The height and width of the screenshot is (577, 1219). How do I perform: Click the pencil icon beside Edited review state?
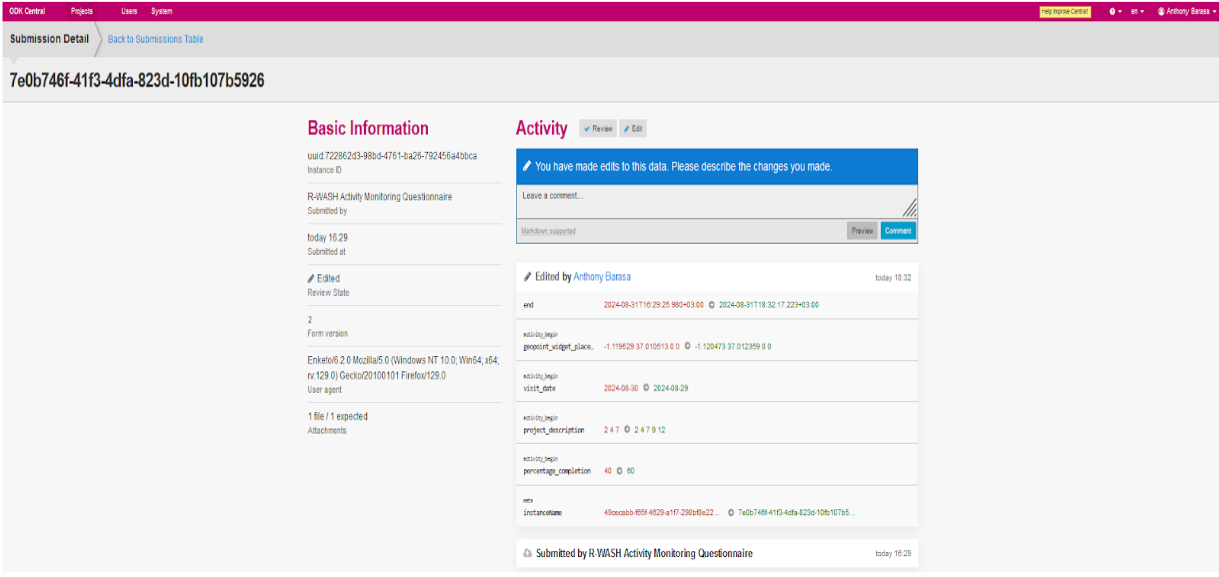(x=311, y=279)
